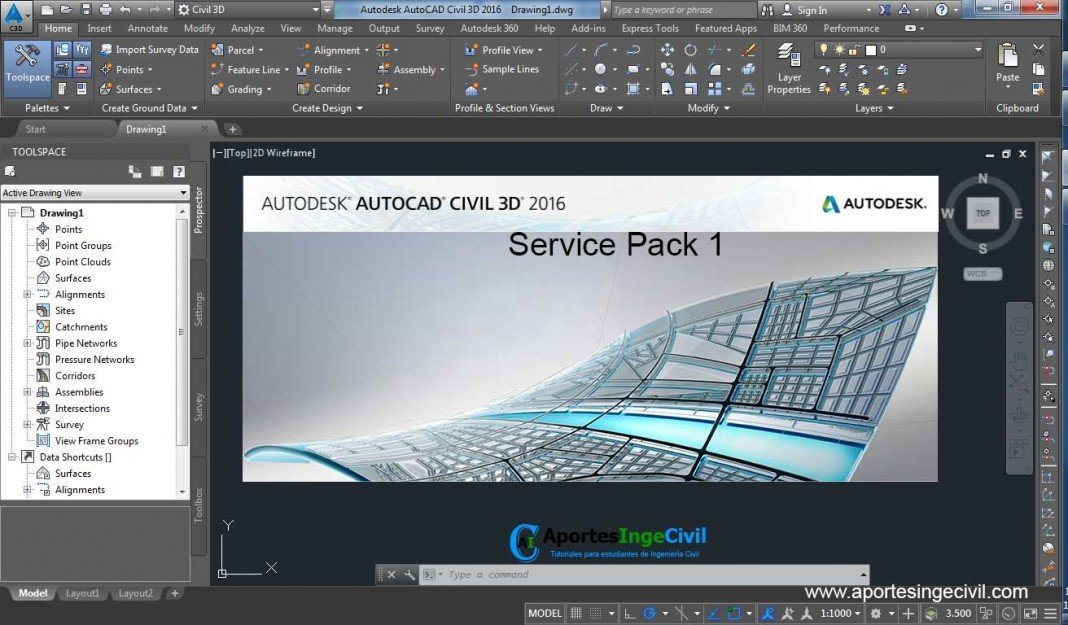1068x625 pixels.
Task: Select the Rotate tool icon
Action: pos(691,50)
